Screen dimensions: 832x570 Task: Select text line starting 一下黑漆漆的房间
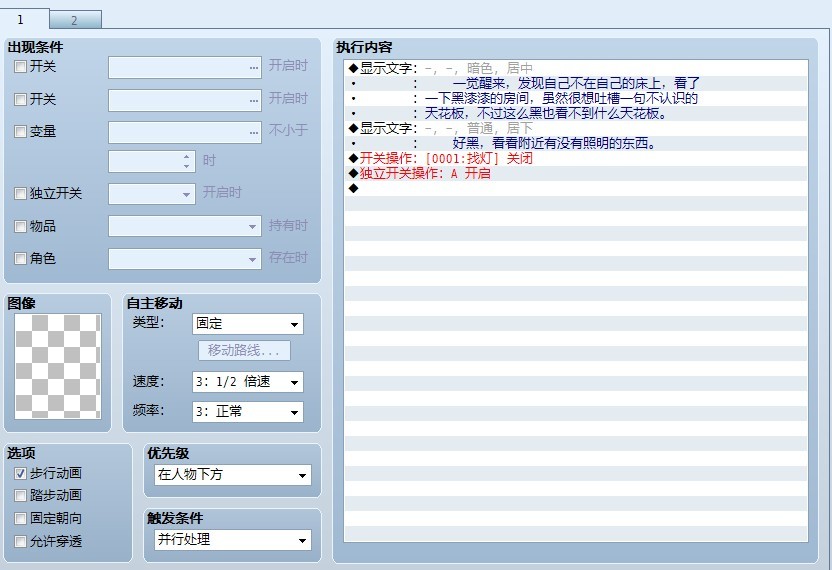576,98
